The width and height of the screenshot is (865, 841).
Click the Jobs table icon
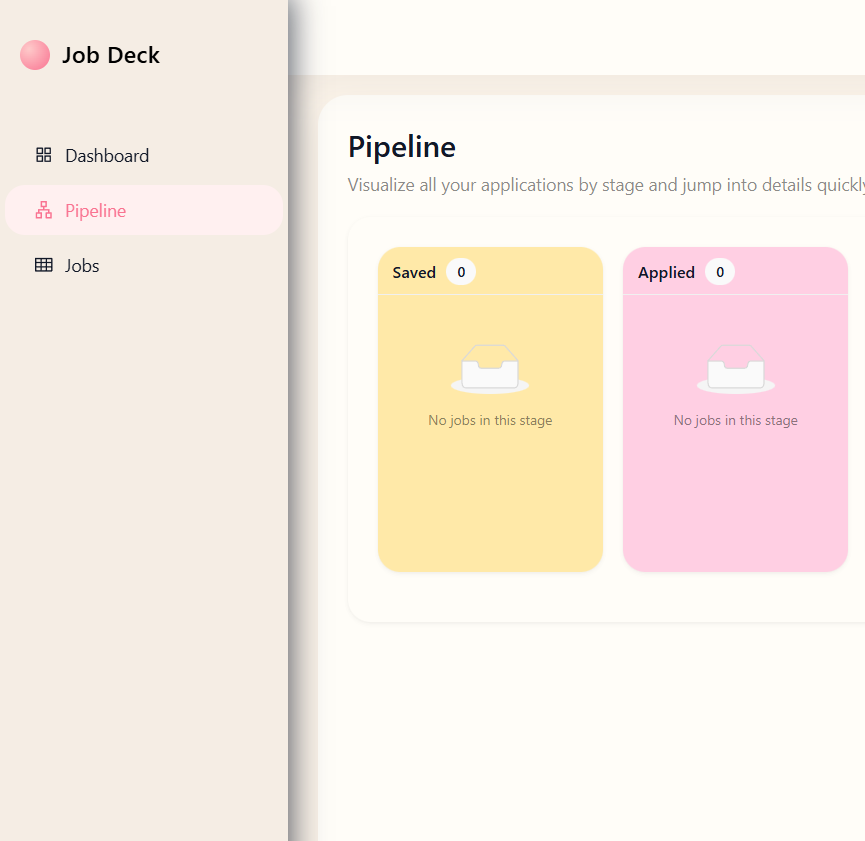tap(43, 265)
